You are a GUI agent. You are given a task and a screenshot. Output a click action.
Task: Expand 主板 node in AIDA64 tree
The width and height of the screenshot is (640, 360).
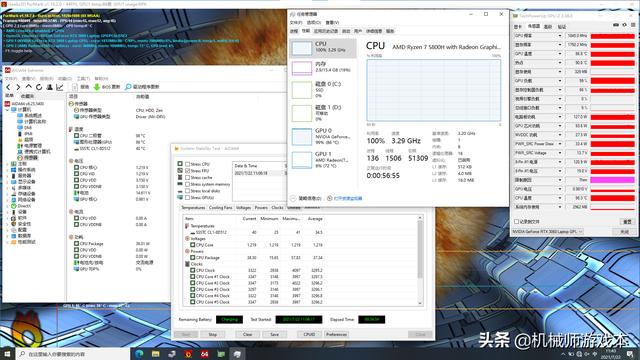click(x=7, y=164)
